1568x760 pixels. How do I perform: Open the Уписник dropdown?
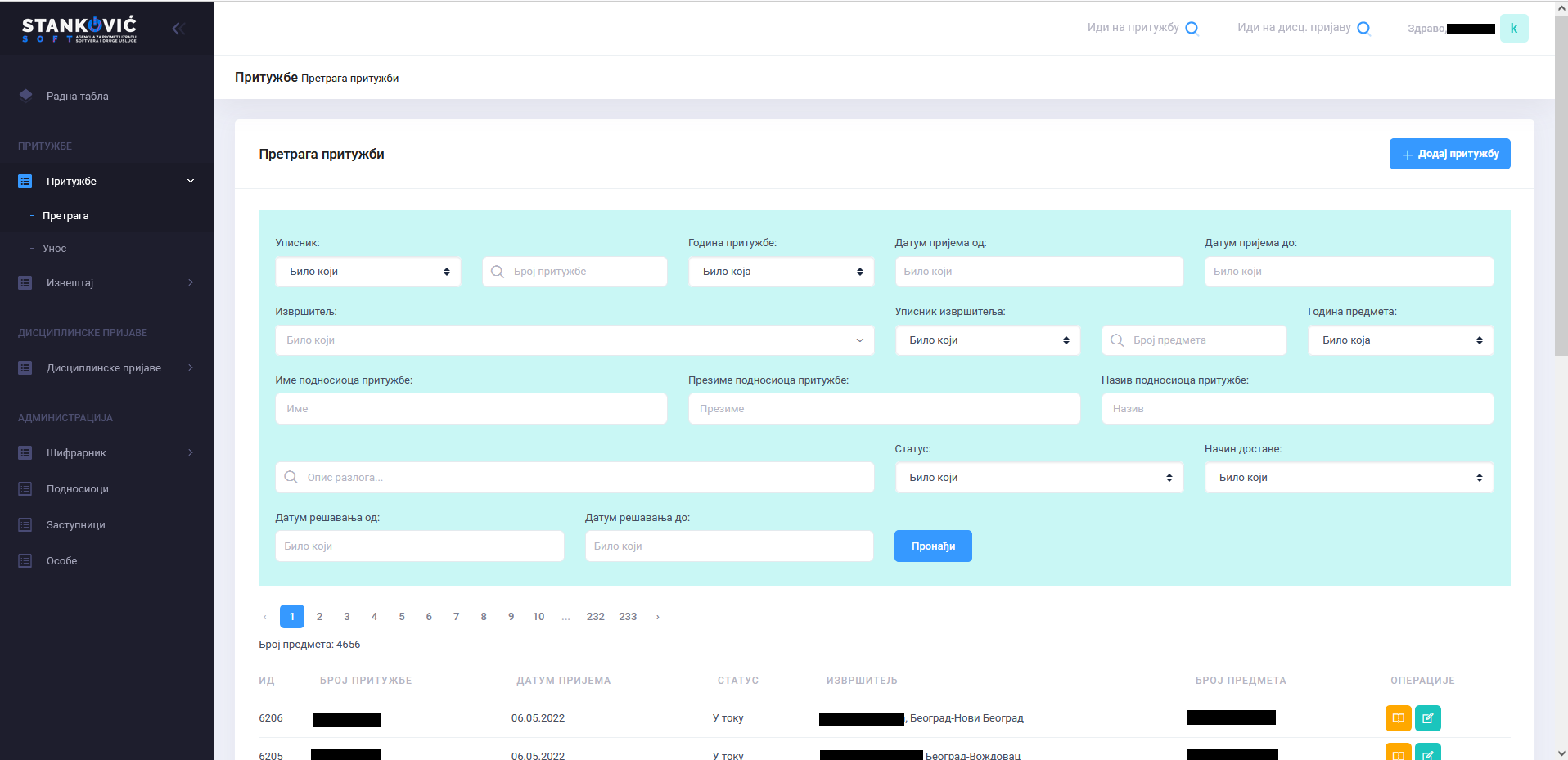coord(367,272)
